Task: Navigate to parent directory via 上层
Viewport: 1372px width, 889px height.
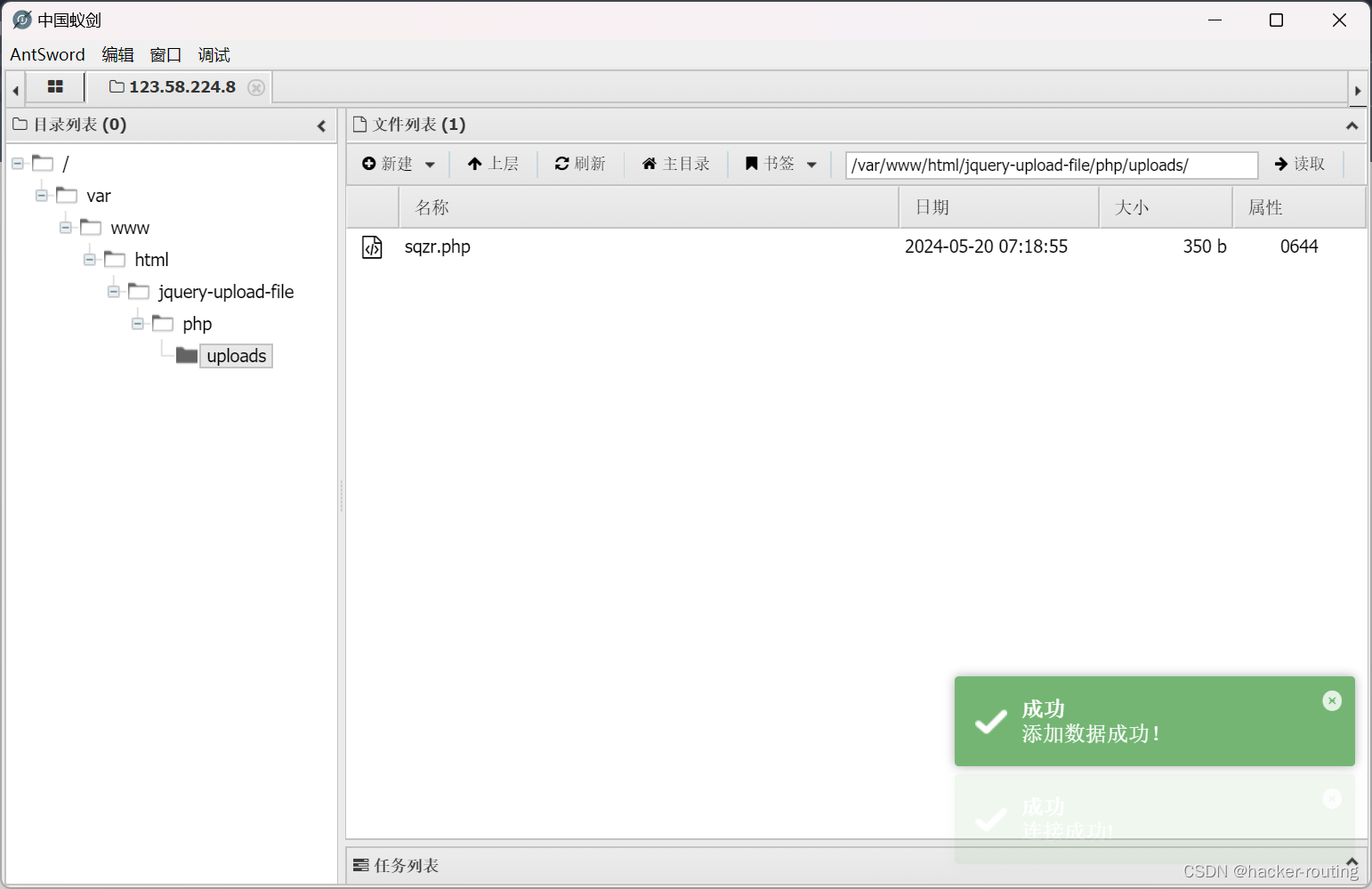Action: (494, 164)
